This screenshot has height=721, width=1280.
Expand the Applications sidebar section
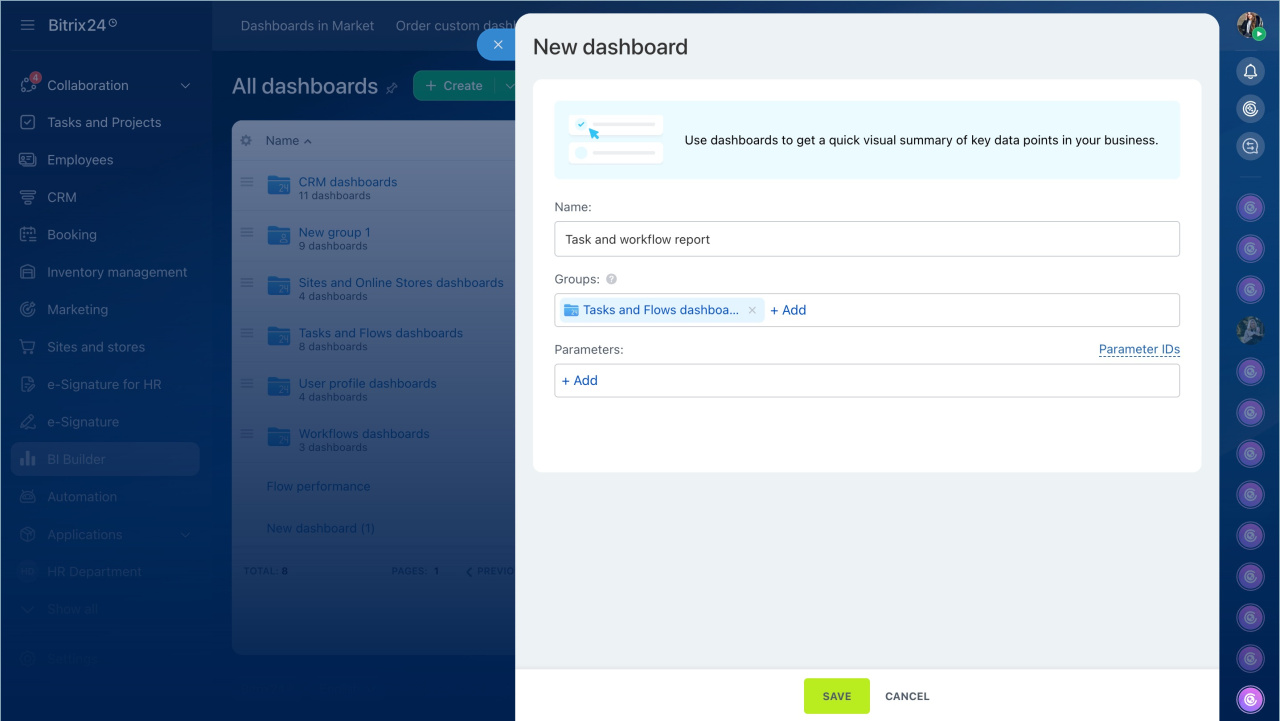pyautogui.click(x=185, y=535)
